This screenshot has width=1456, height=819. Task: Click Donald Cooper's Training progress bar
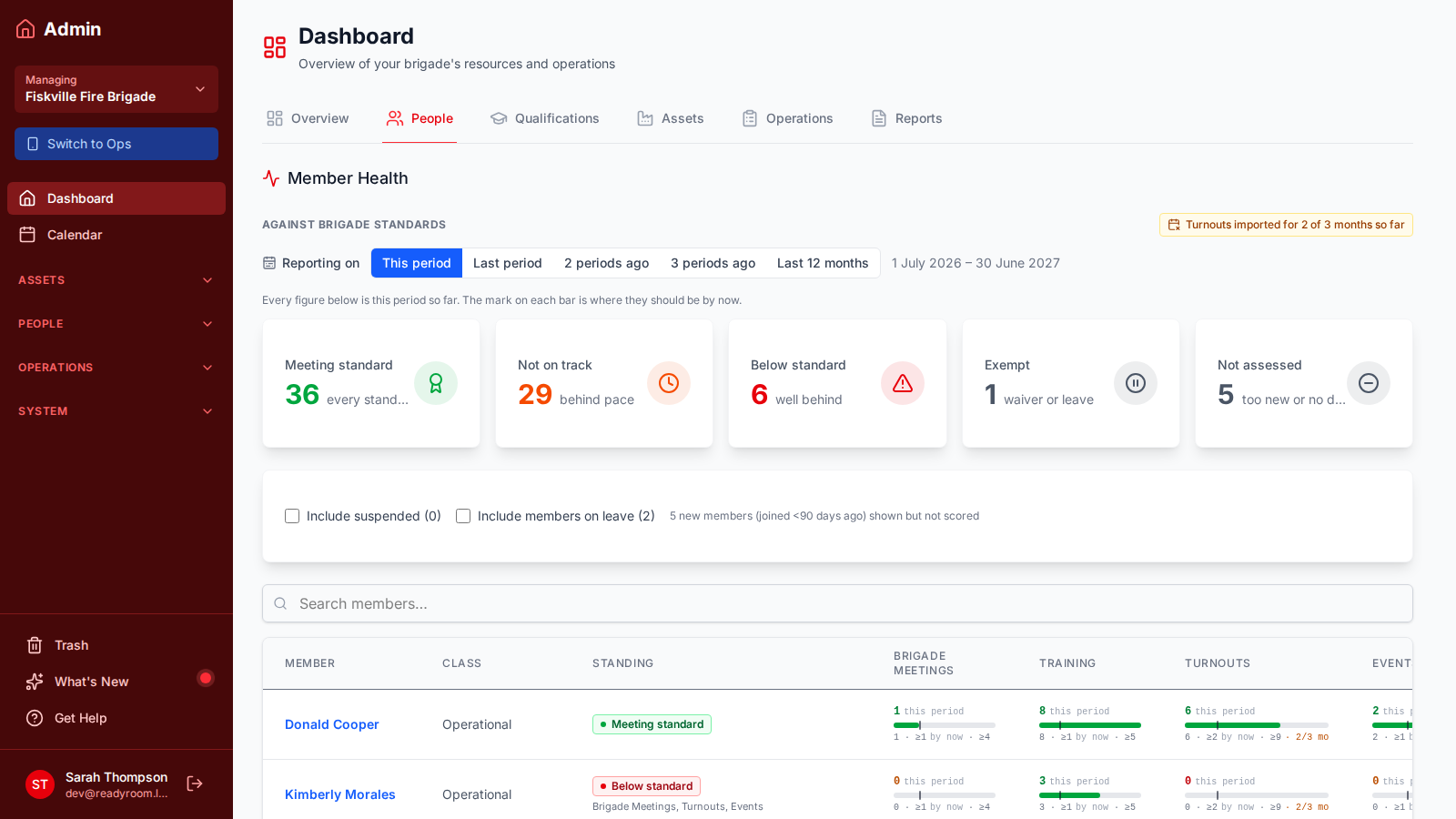(1090, 725)
